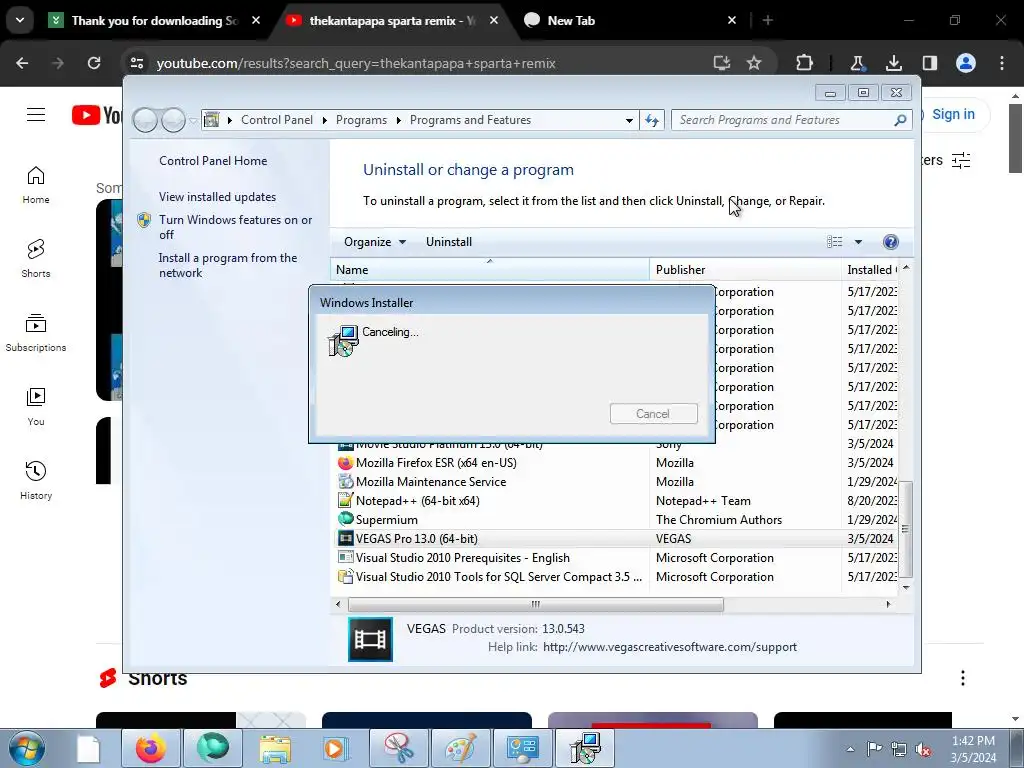Open View installed updates link
The height and width of the screenshot is (768, 1024).
click(217, 197)
